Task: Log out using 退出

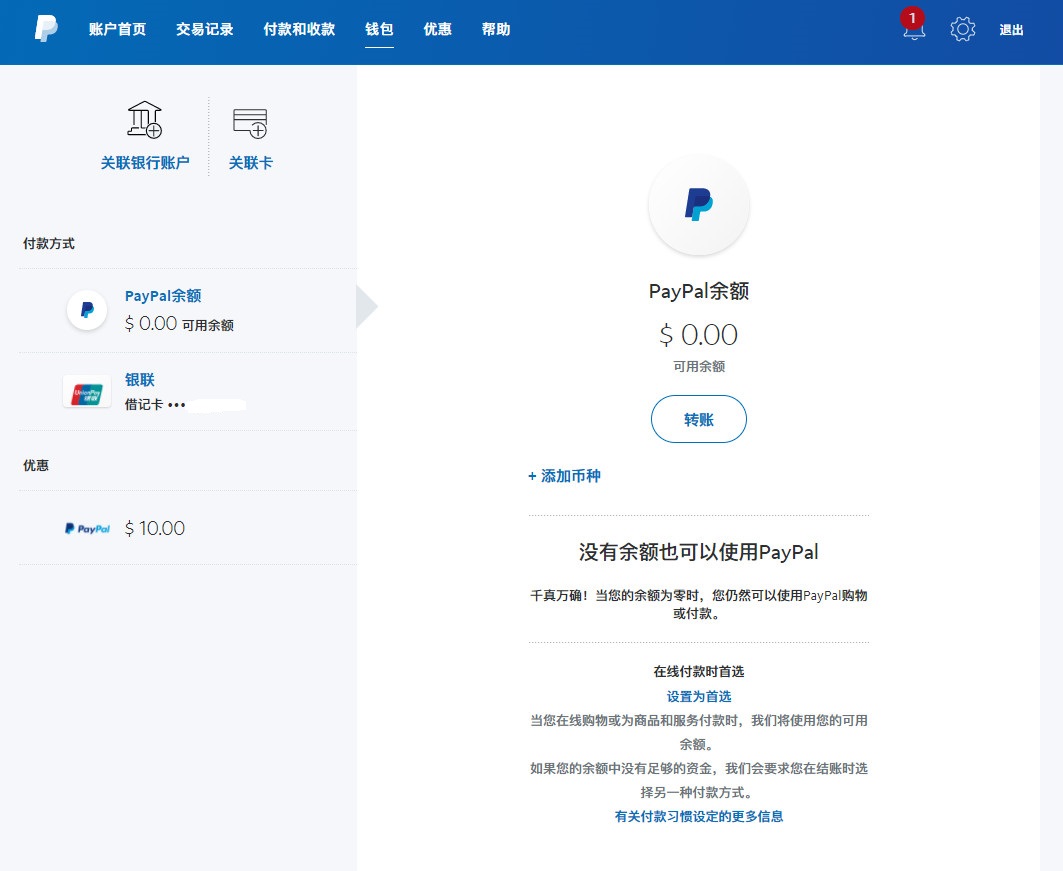Action: pyautogui.click(x=1011, y=30)
